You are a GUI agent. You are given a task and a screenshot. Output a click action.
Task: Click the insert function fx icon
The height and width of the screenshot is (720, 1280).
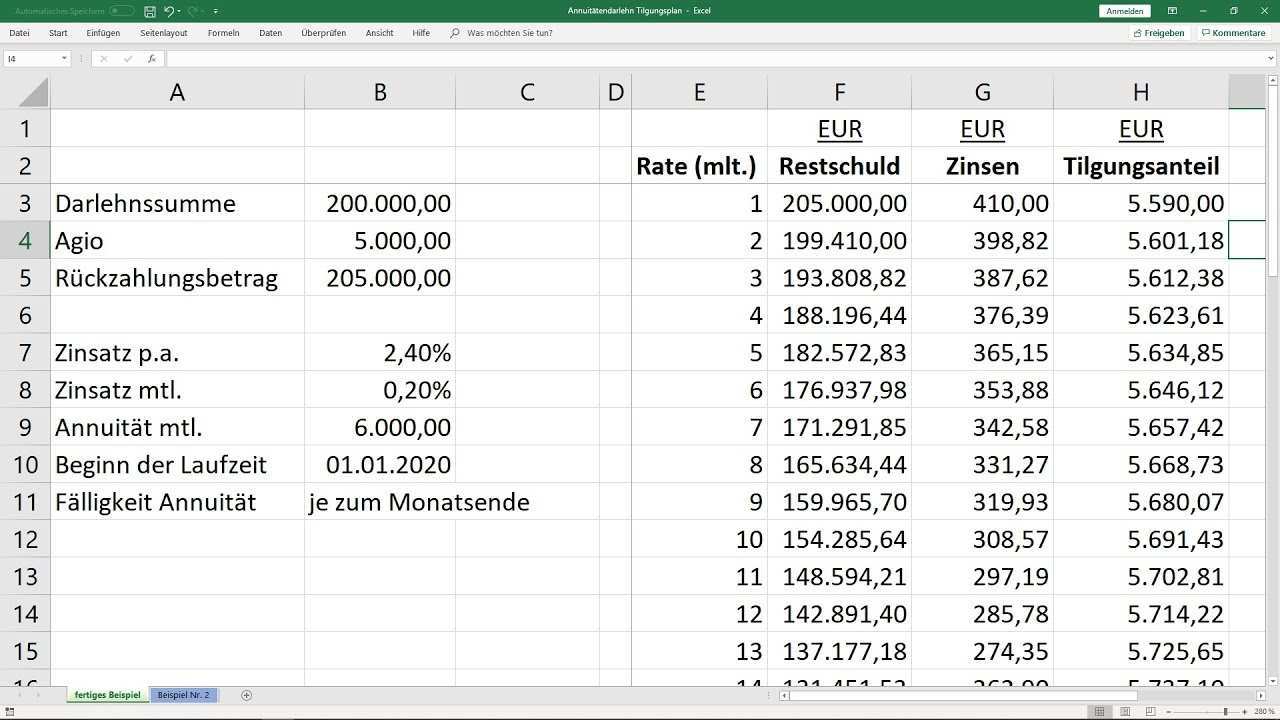(152, 59)
